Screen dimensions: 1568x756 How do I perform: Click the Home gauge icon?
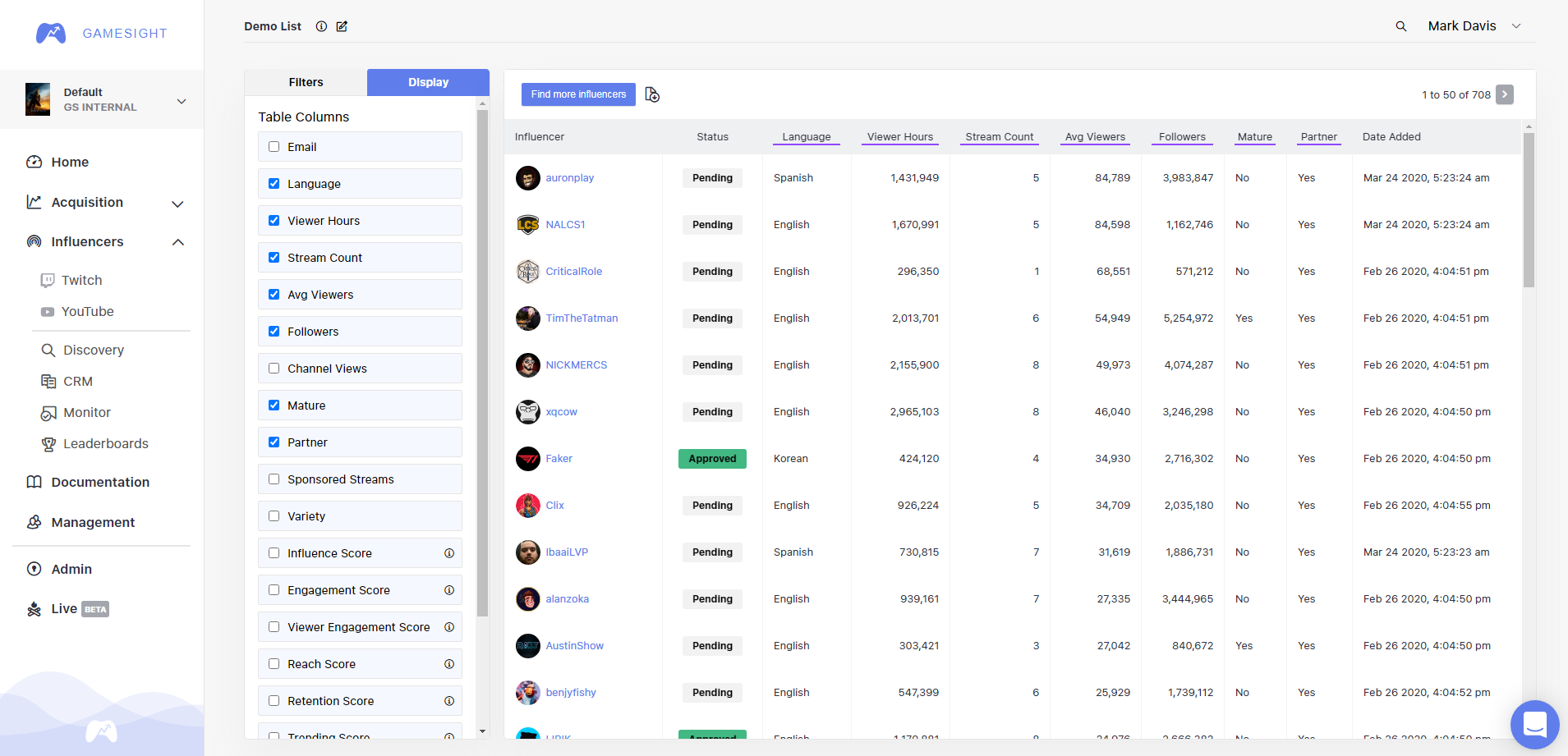[34, 162]
